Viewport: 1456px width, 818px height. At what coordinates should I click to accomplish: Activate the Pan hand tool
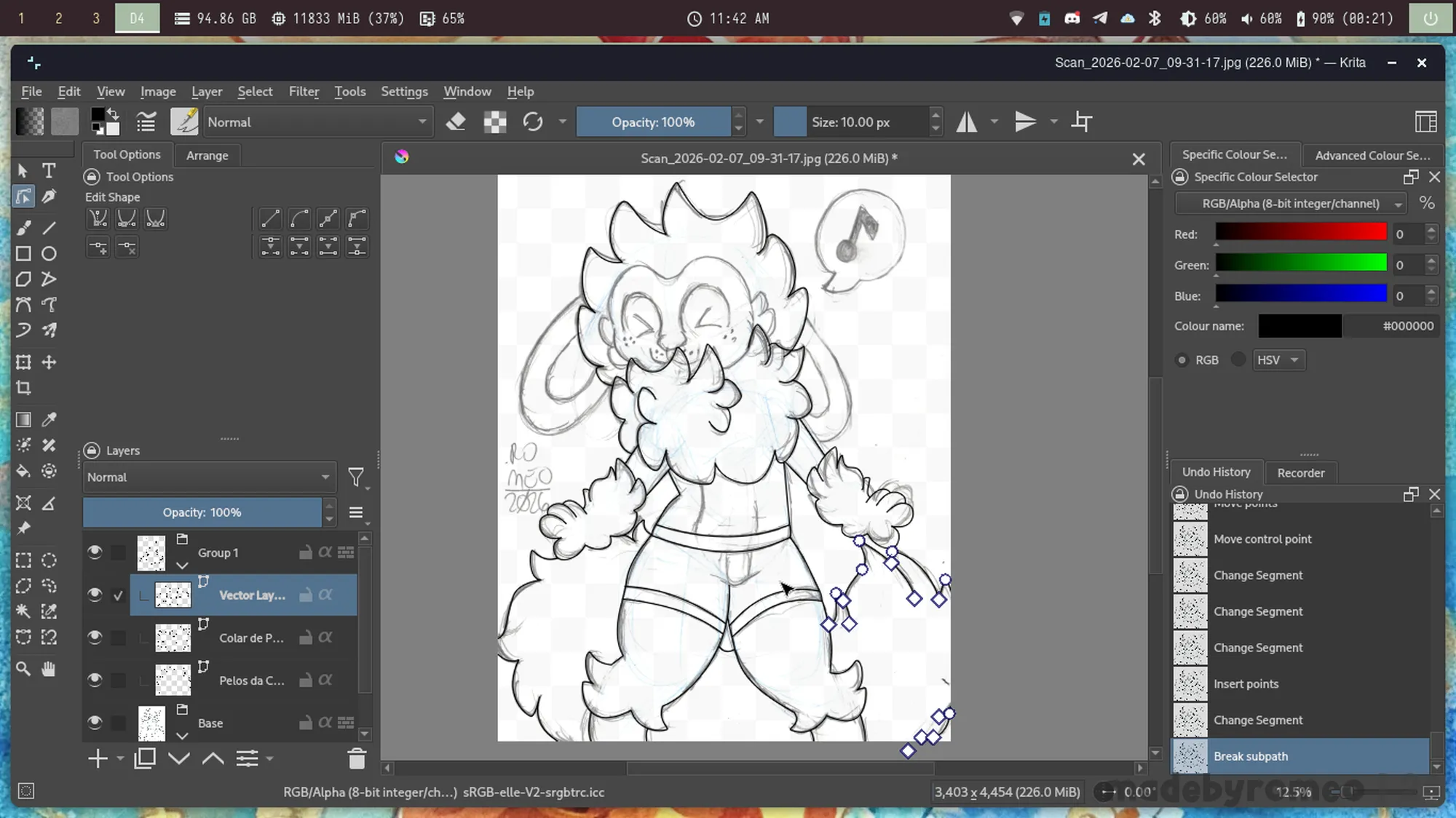(x=49, y=669)
